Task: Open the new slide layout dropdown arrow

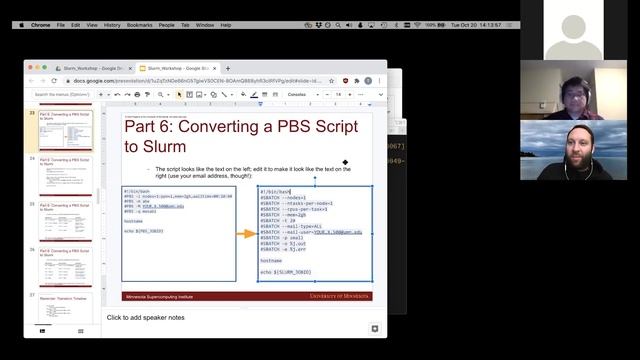Action: 109,95
